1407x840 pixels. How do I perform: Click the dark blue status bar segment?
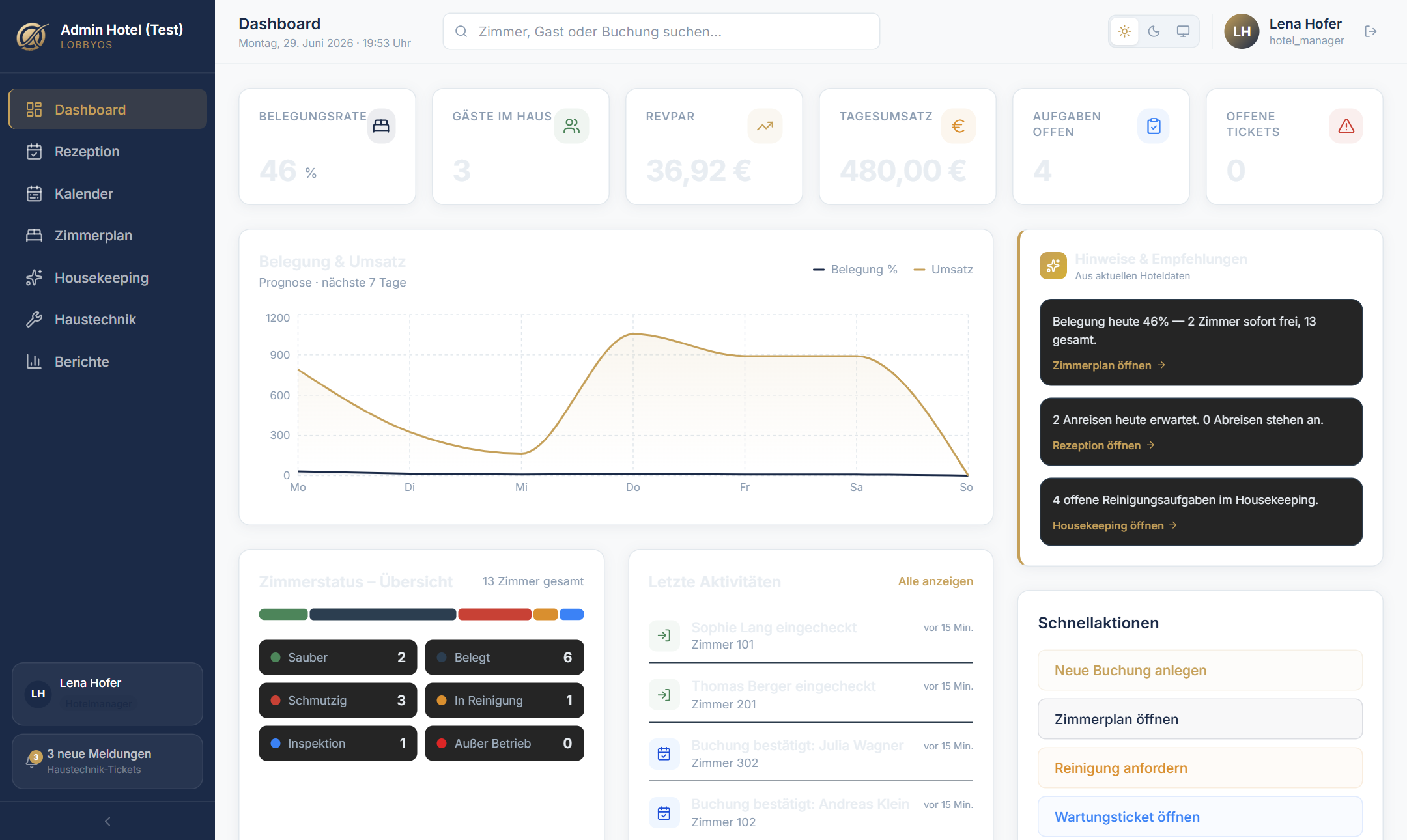click(382, 614)
